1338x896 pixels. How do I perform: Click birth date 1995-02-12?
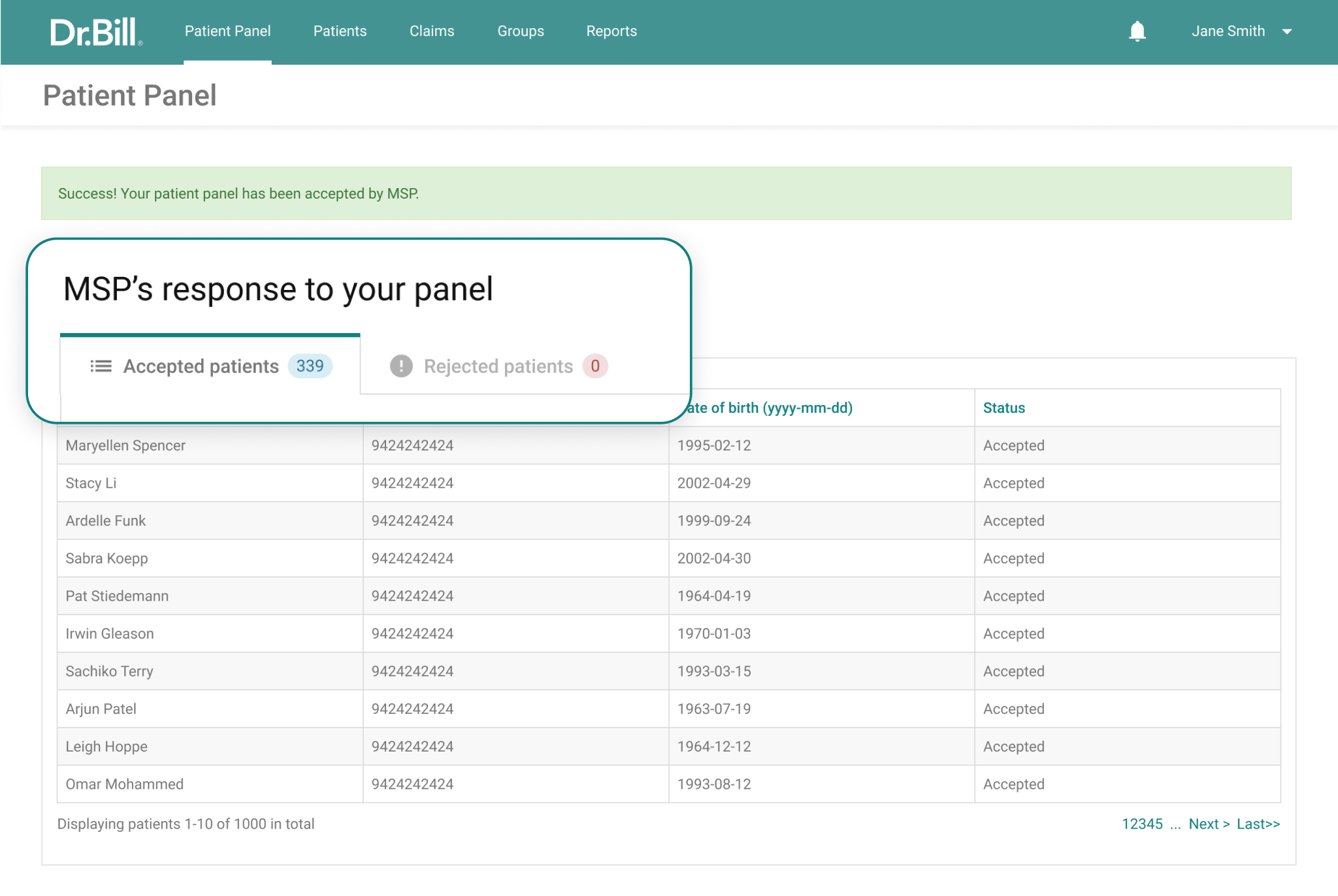point(714,445)
